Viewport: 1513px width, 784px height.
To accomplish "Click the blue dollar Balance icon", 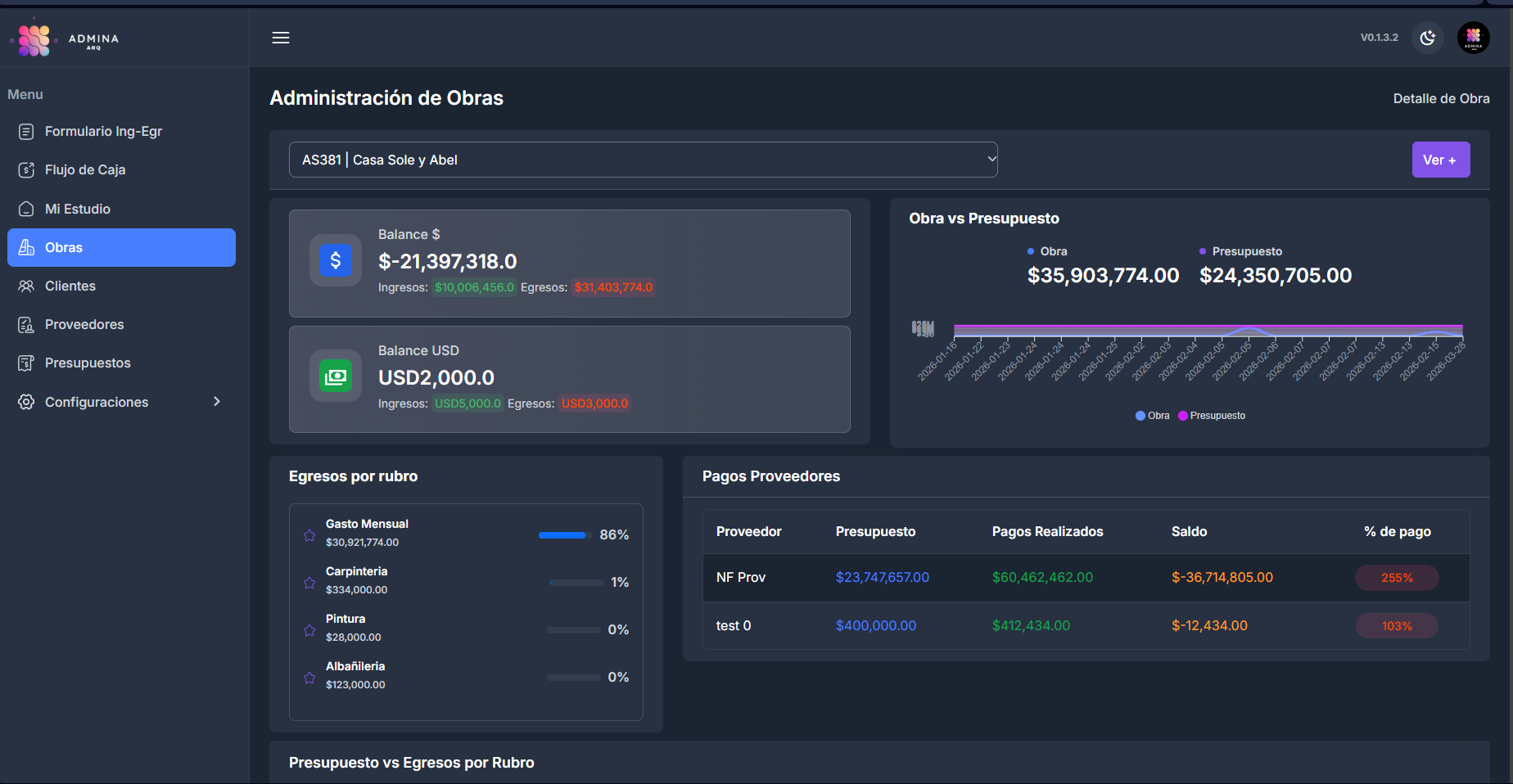I will [335, 260].
